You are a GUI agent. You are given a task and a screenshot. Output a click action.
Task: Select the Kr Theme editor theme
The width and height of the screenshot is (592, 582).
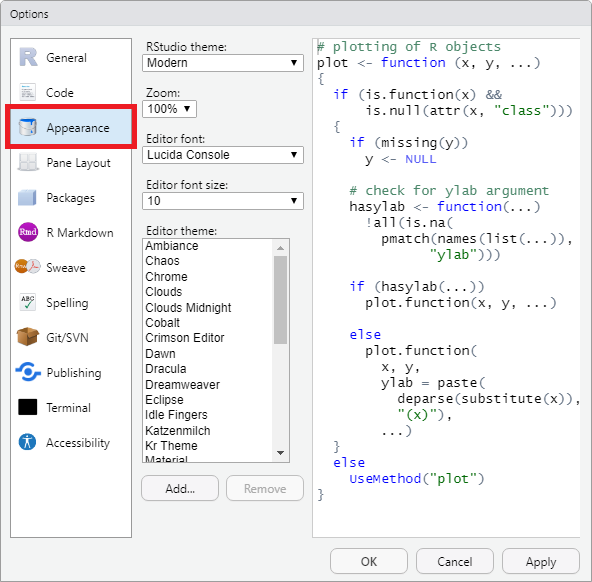[x=208, y=446]
